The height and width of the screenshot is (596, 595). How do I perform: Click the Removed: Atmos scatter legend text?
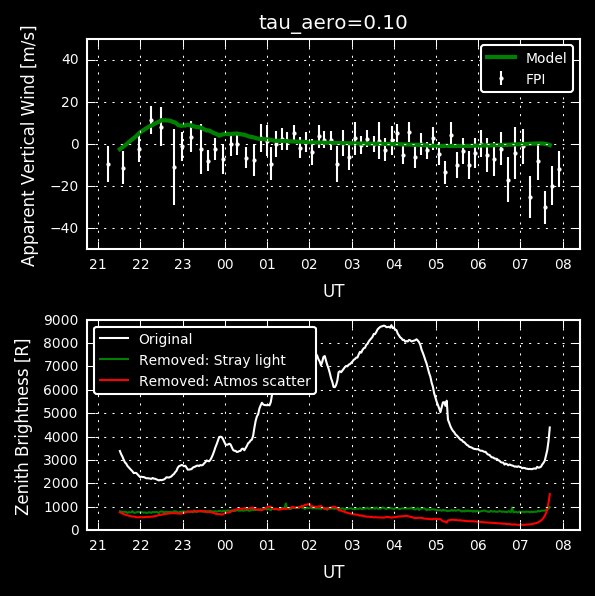[x=225, y=381]
